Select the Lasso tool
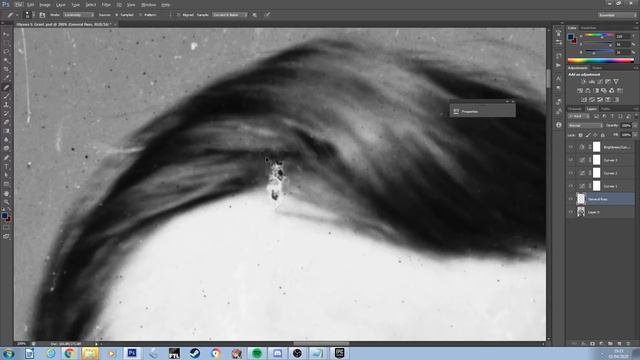 point(7,51)
